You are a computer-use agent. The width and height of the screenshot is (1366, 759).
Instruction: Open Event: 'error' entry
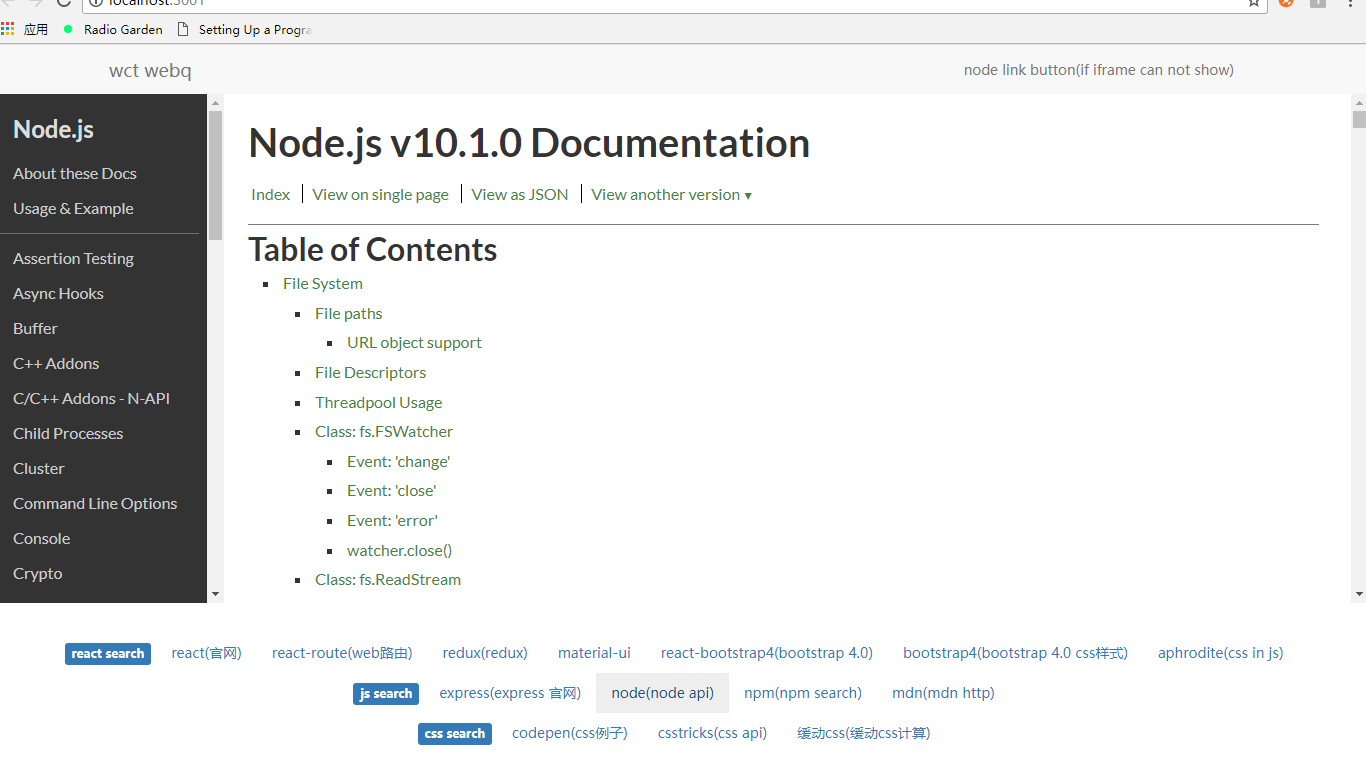(x=392, y=521)
